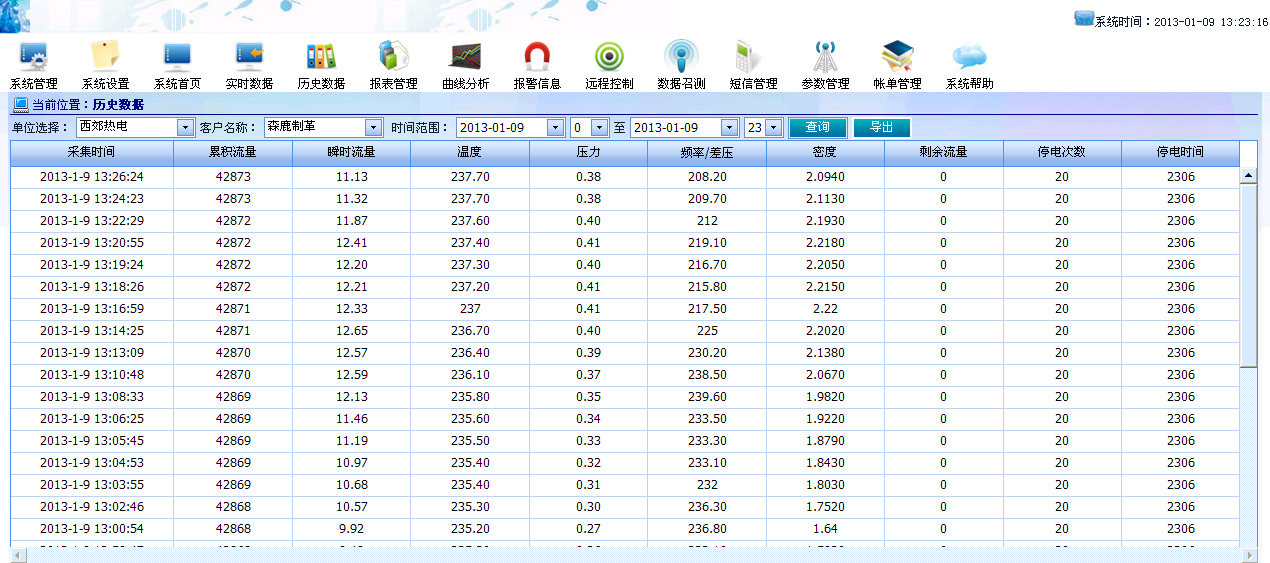Click the vertical scrollbar up arrow
Viewport: 1270px width, 563px height.
pos(1248,176)
